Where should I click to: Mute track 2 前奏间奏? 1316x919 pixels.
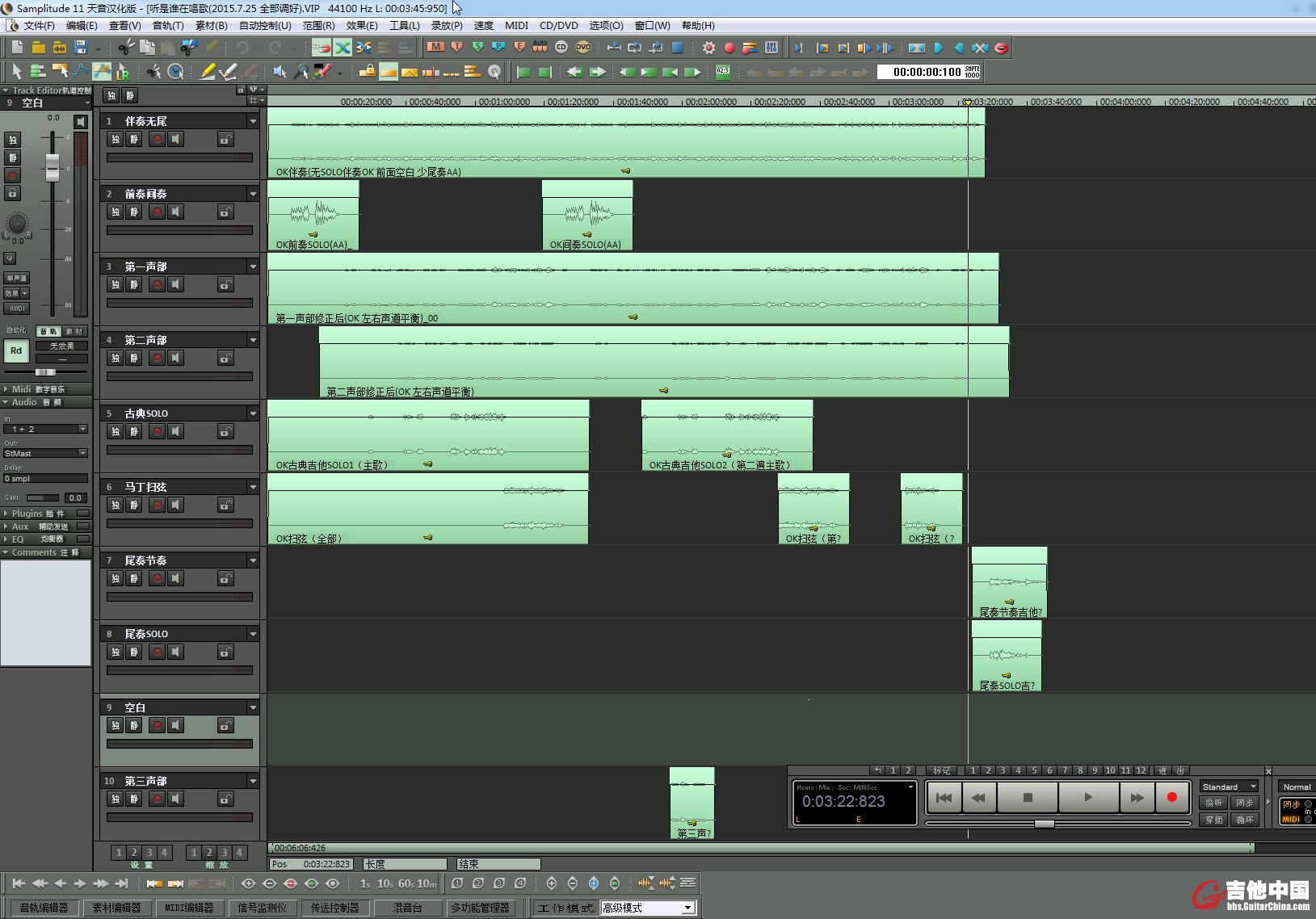pos(134,212)
